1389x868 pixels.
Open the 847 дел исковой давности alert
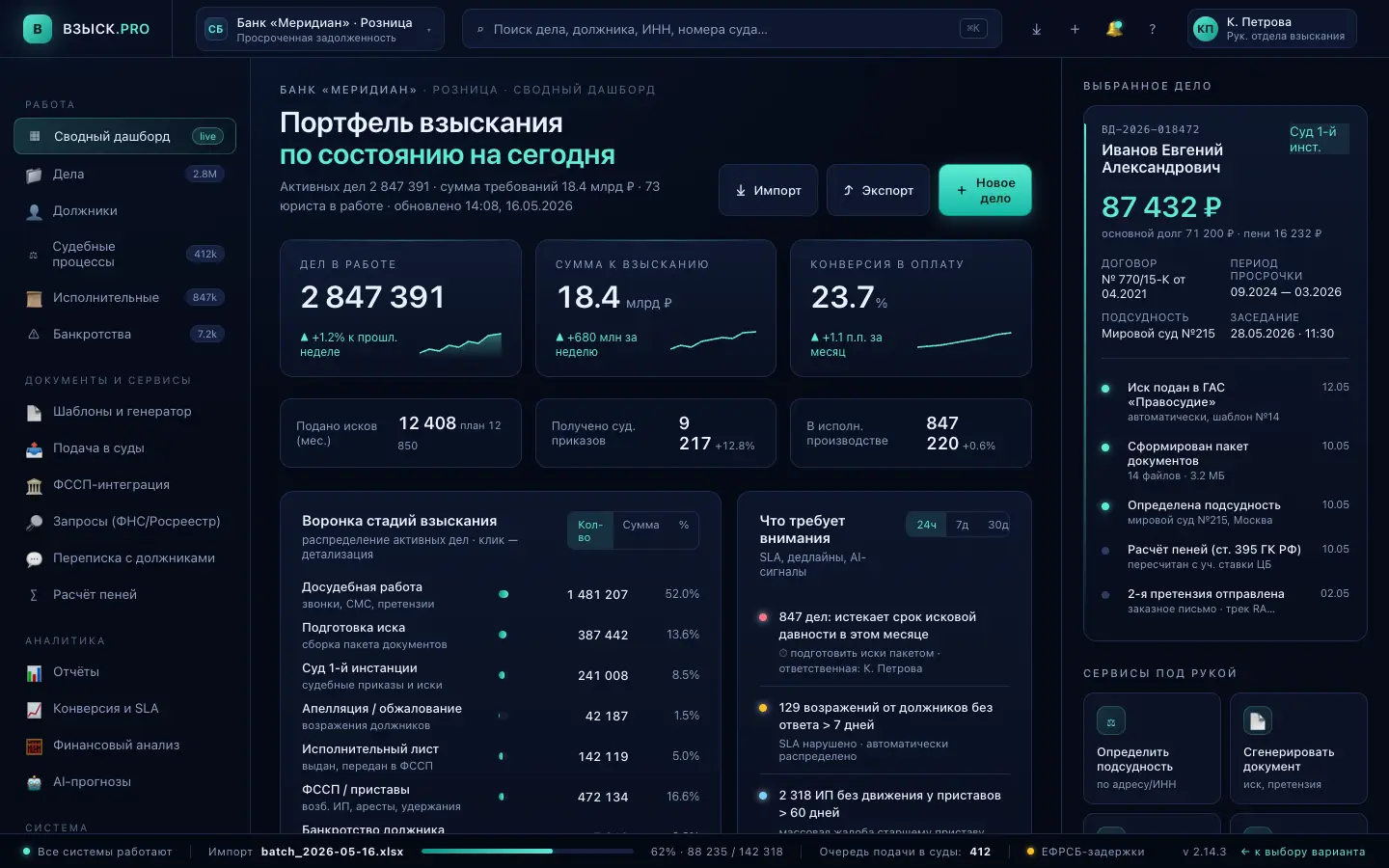(x=885, y=642)
